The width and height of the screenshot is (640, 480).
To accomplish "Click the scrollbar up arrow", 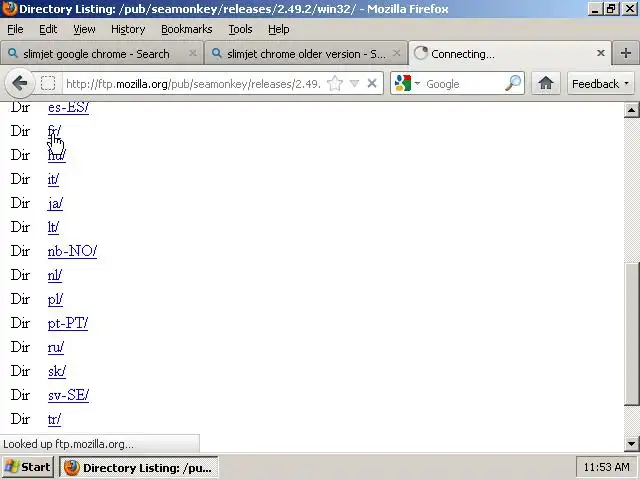I will pyautogui.click(x=631, y=110).
